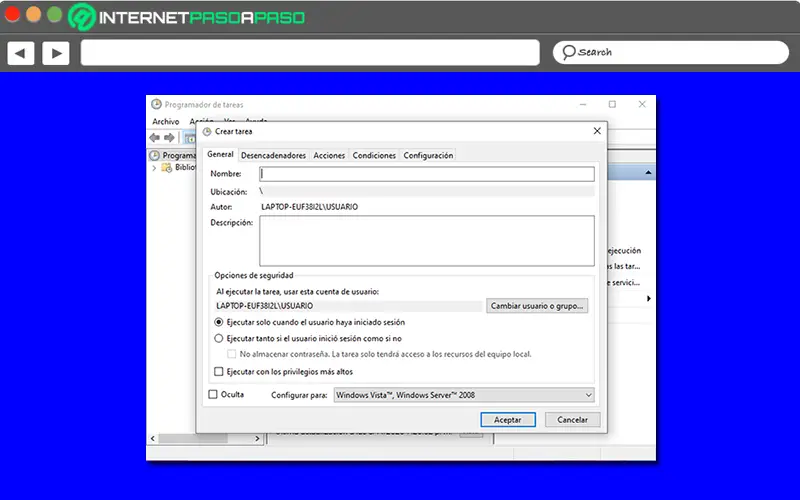Click the browser frame address bar
Viewport: 800px width, 500px height.
[x=310, y=53]
